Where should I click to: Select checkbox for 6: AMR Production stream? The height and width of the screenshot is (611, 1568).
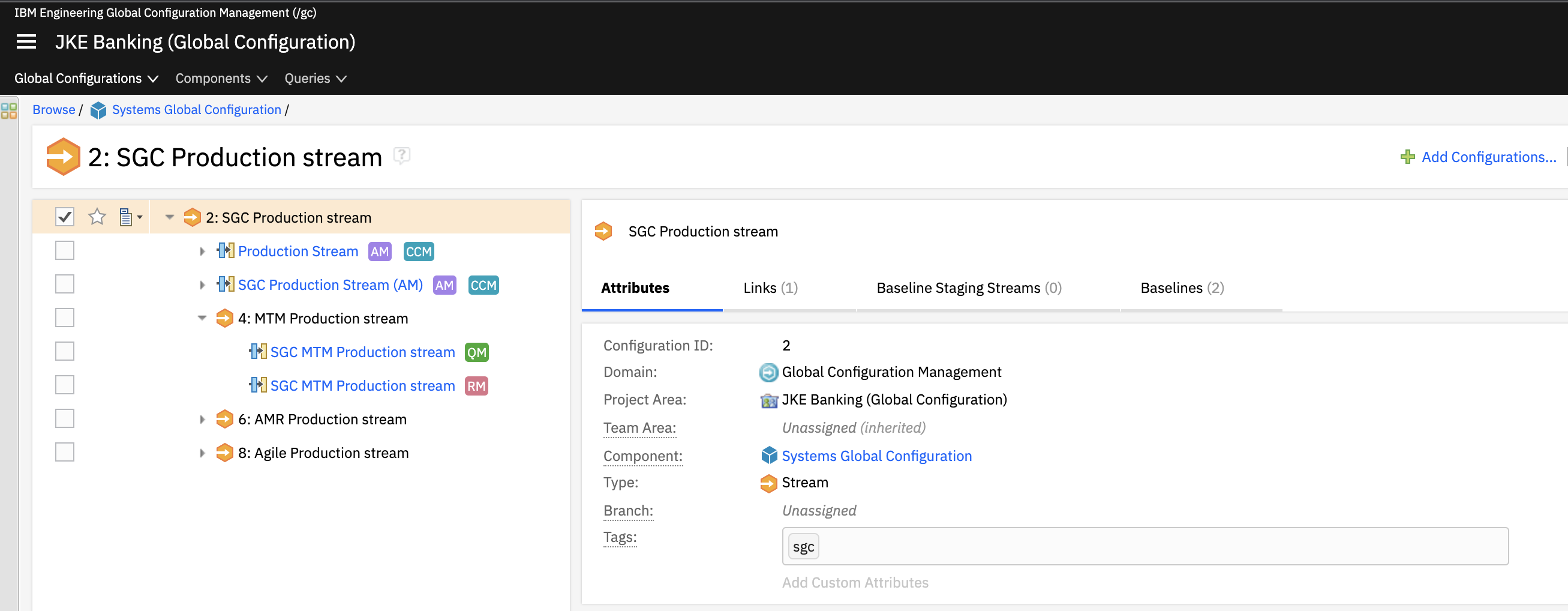click(x=65, y=418)
